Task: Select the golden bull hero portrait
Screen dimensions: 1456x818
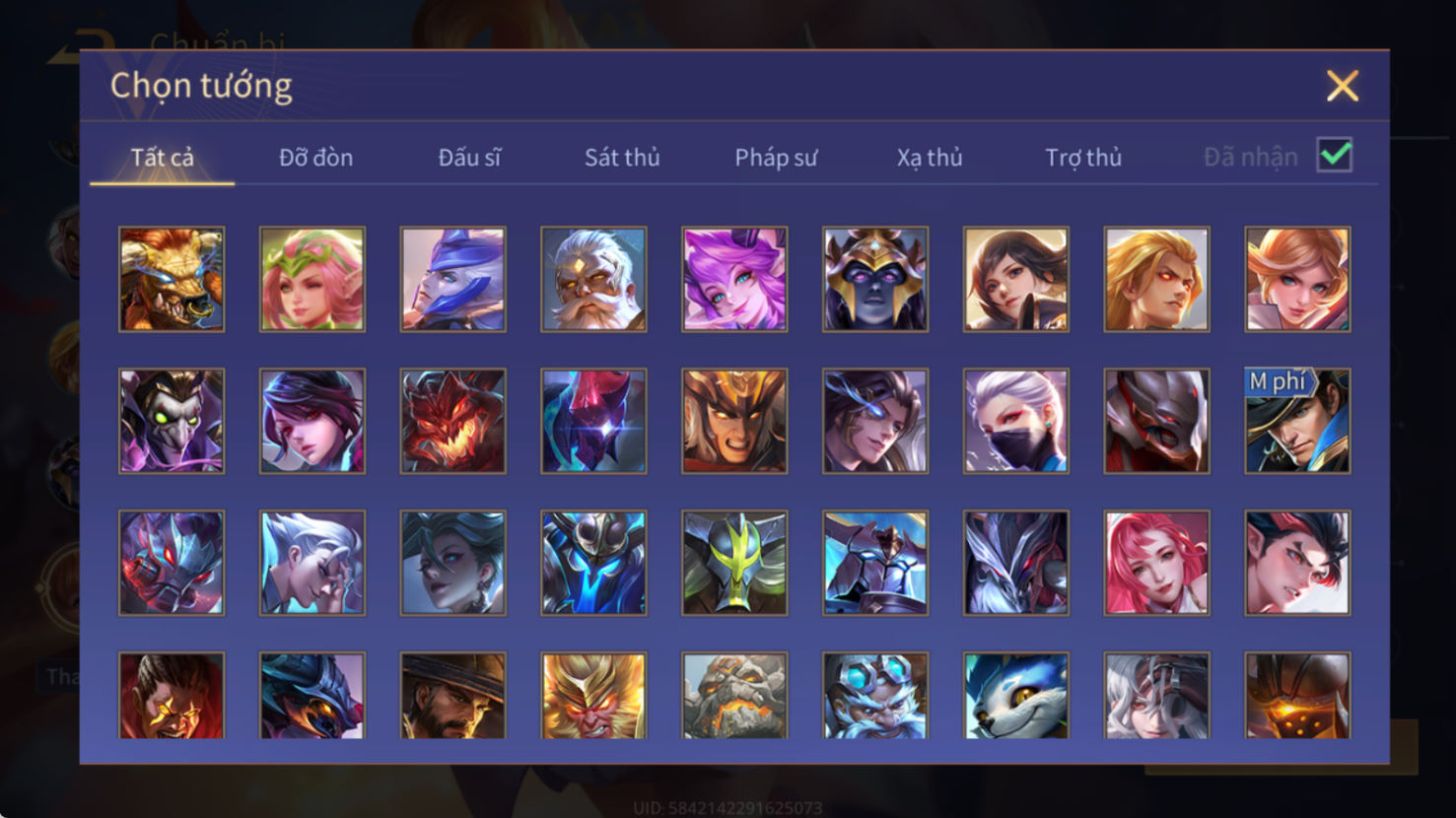Action: click(x=172, y=279)
